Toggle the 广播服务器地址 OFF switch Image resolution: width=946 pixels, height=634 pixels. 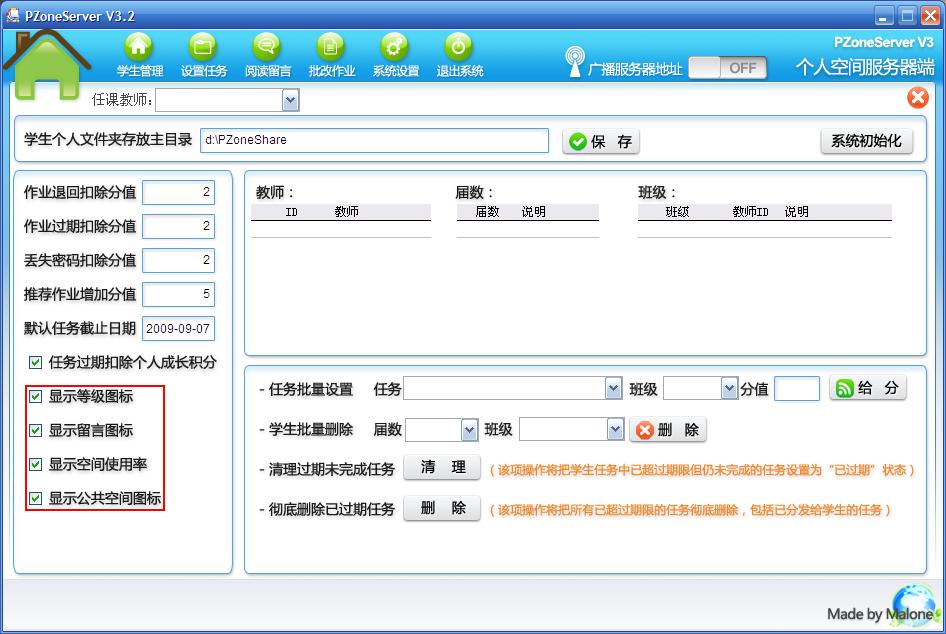(x=727, y=68)
